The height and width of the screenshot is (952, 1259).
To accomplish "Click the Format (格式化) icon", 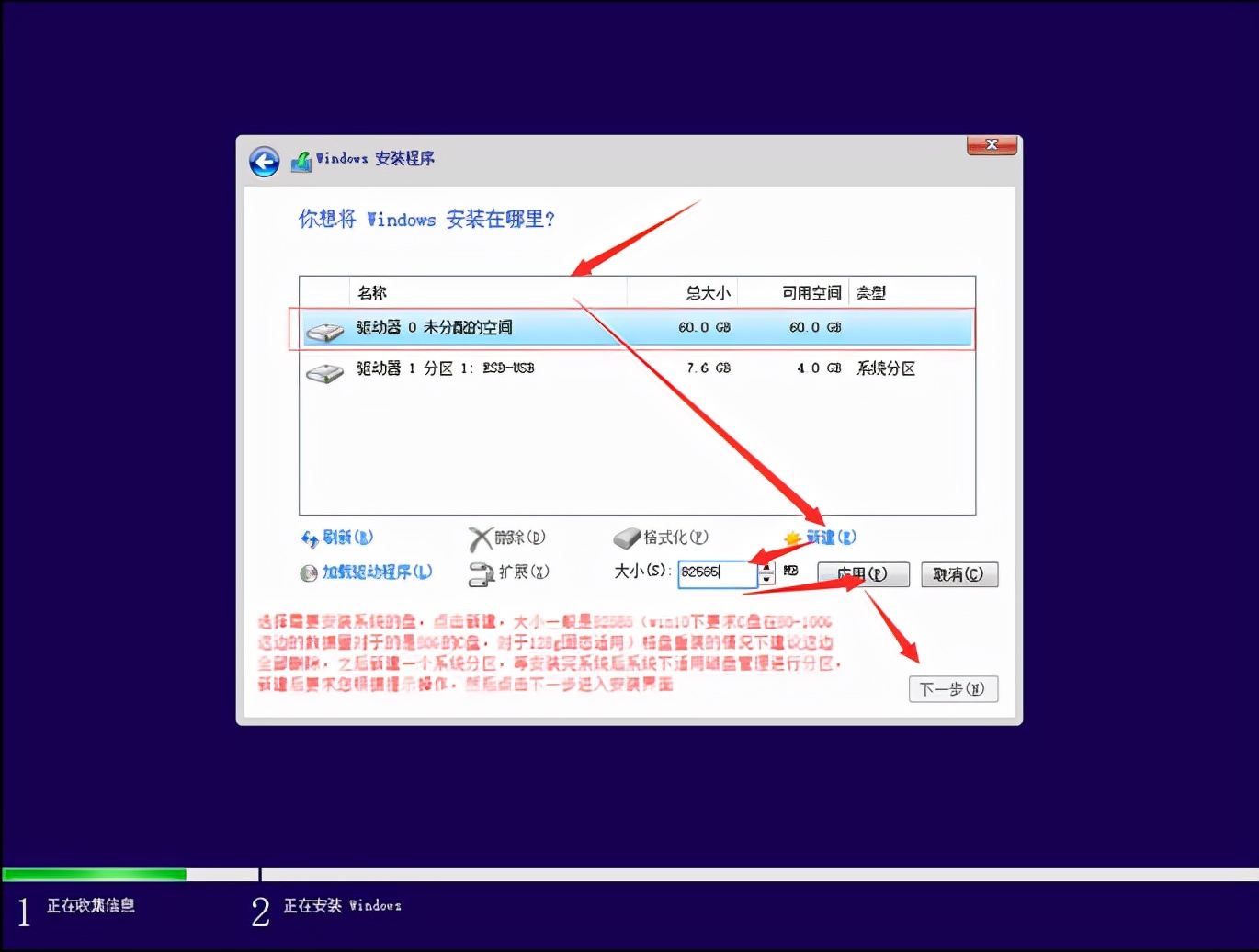I will pyautogui.click(x=628, y=538).
